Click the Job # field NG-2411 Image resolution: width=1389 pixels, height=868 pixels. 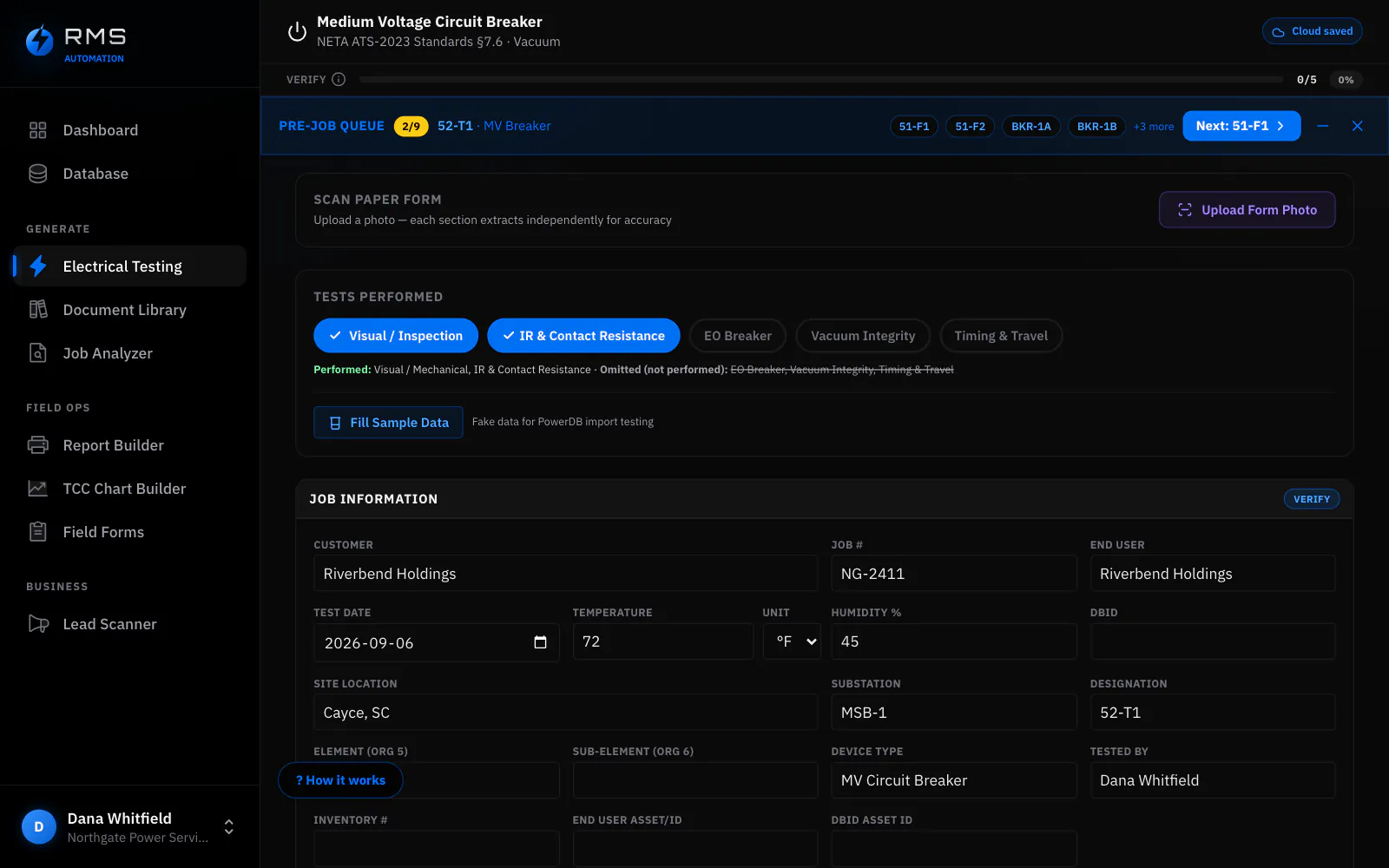[x=953, y=574]
